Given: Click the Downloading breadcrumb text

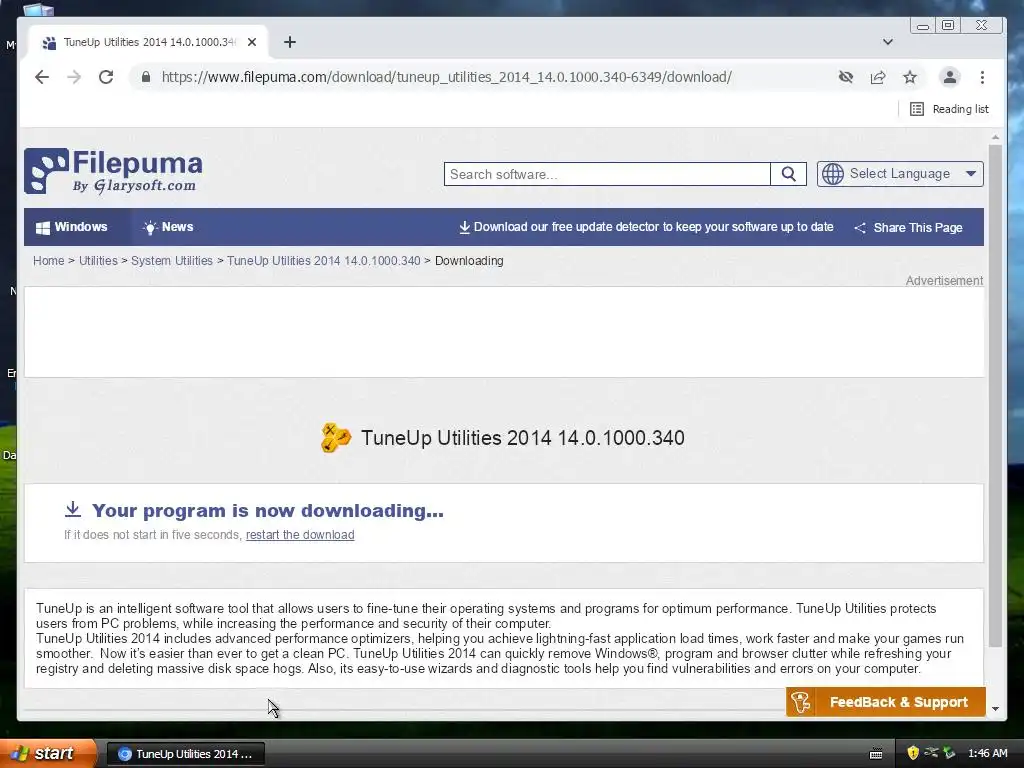Looking at the screenshot, I should [x=469, y=261].
